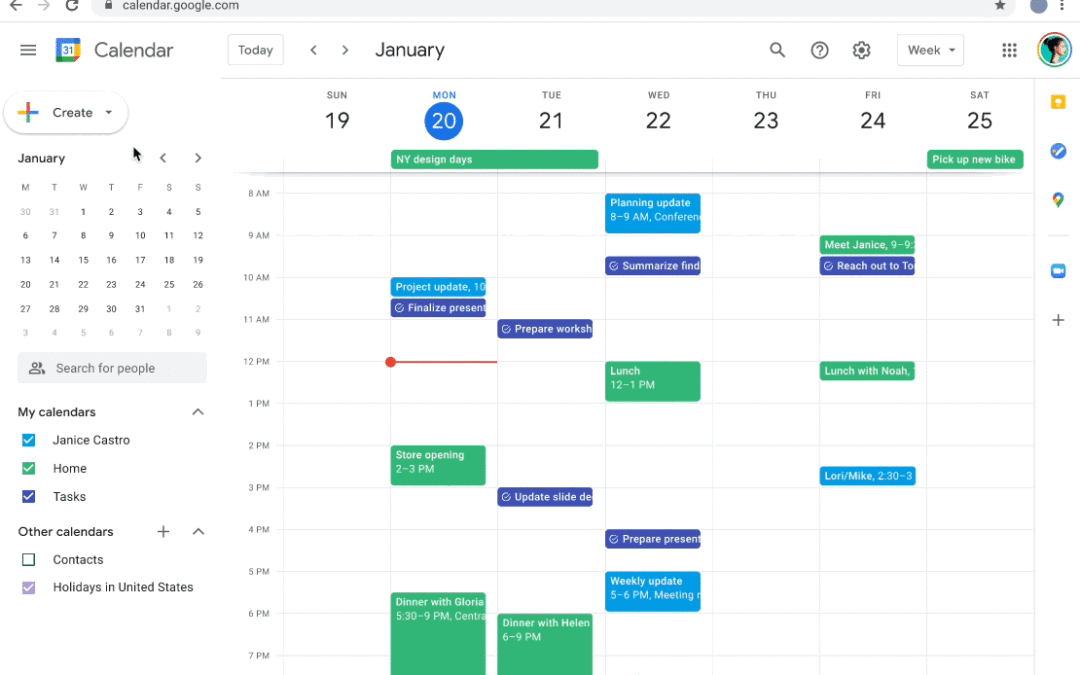Open Google Keep in side panel

coord(1058,102)
